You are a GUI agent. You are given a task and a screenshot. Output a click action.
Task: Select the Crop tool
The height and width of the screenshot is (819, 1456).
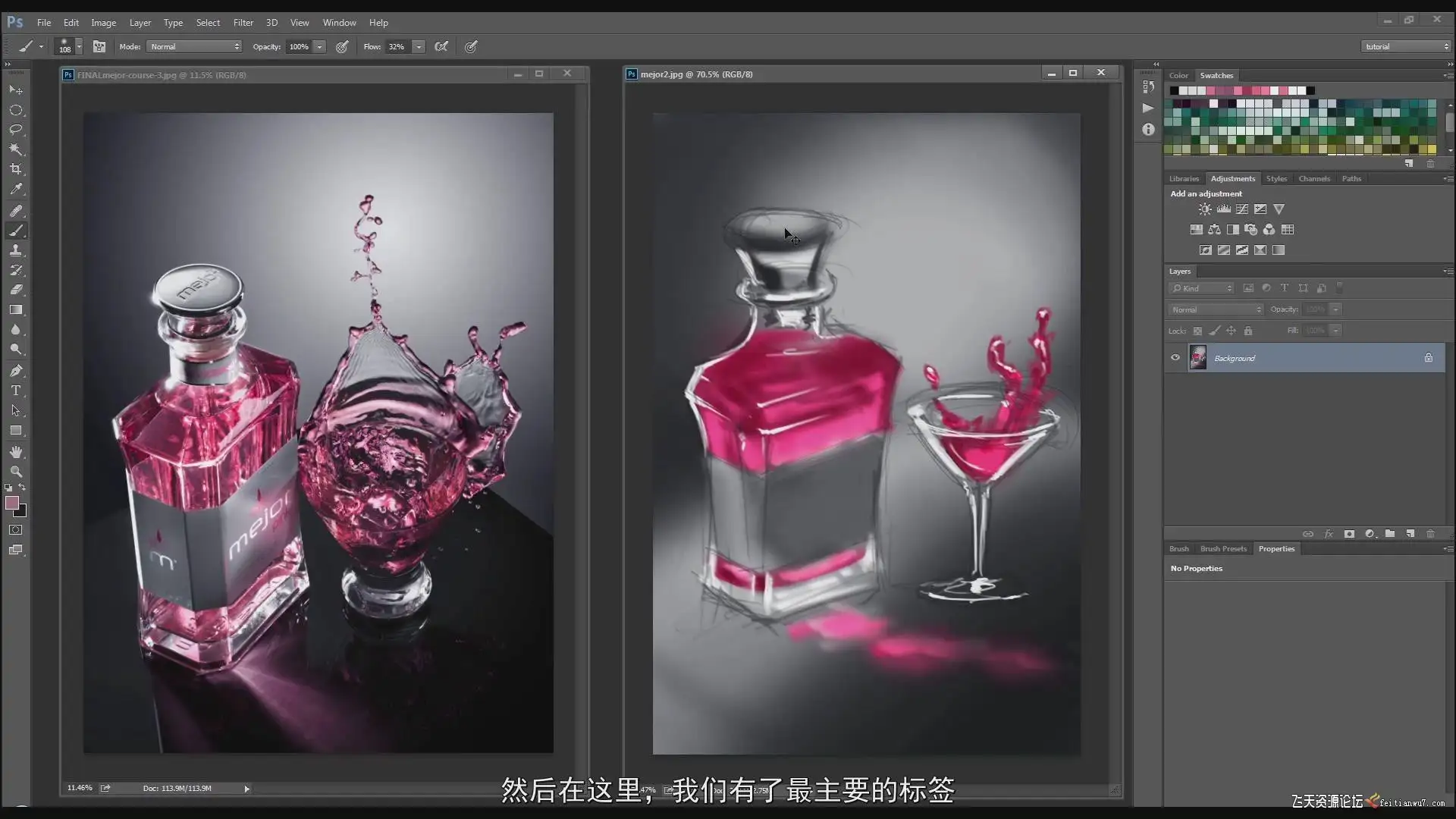pyautogui.click(x=16, y=169)
